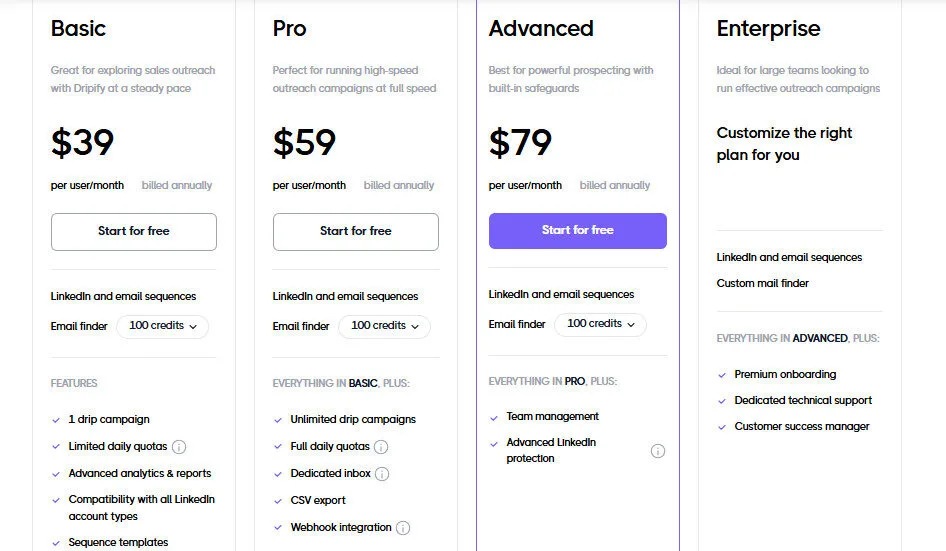The image size is (946, 551).
Task: Click Dedicated technical support feature
Action: pos(803,401)
